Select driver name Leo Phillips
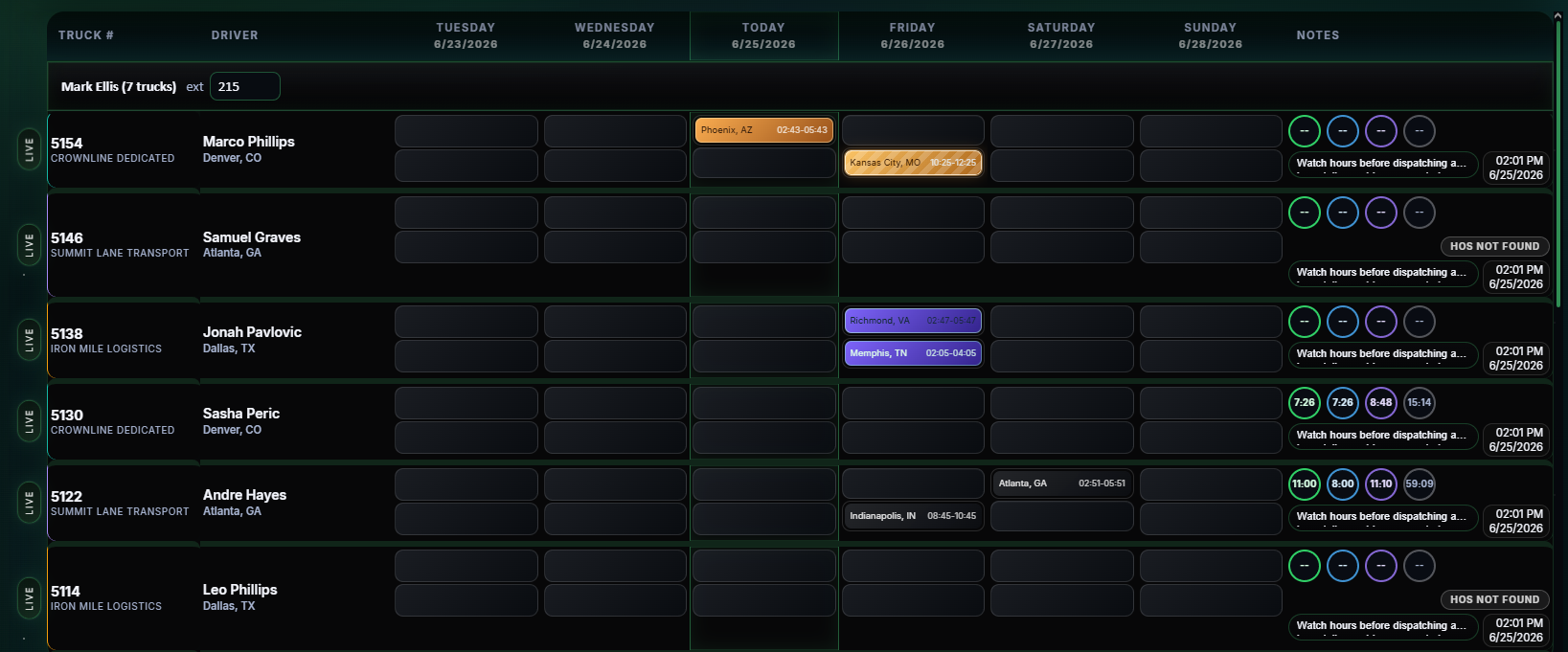The width and height of the screenshot is (1568, 652). click(239, 590)
